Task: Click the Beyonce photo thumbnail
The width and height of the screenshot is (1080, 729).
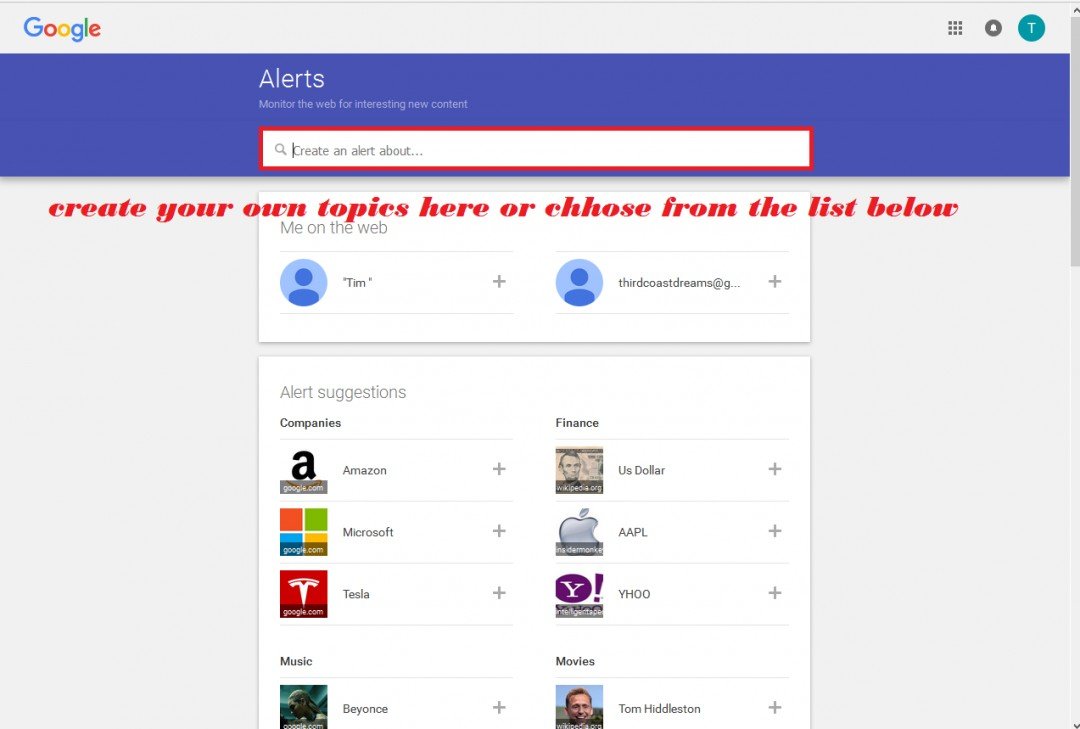Action: tap(304, 707)
